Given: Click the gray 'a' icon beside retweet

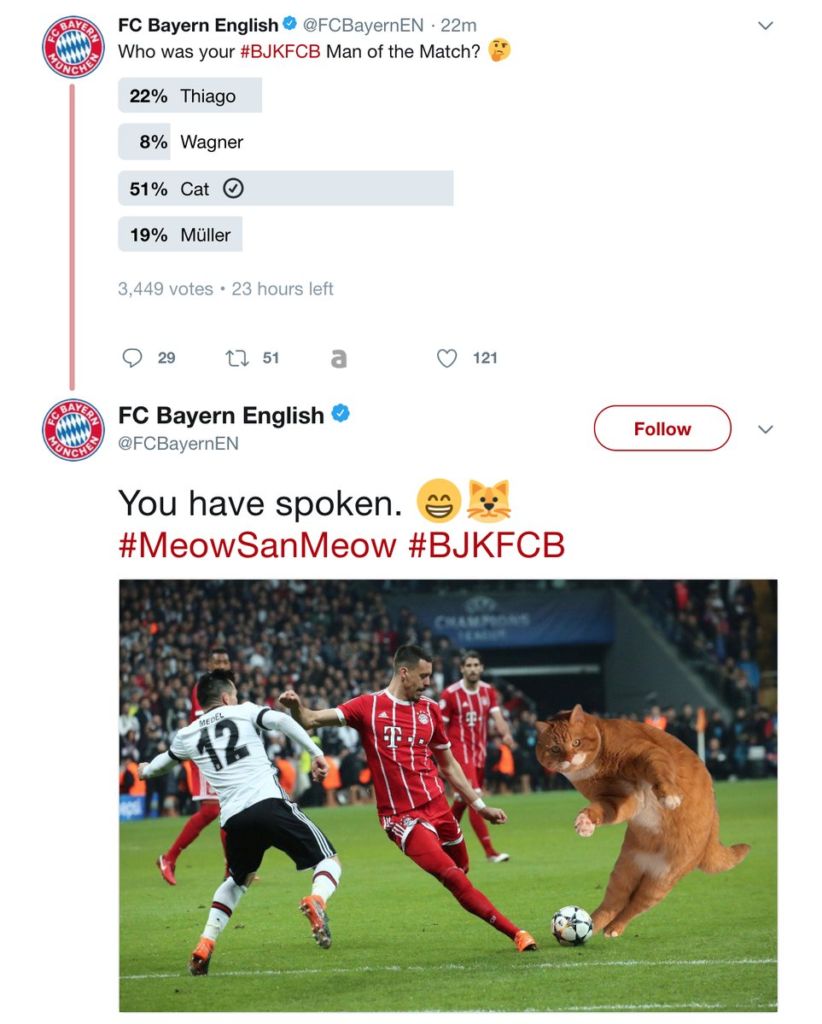Looking at the screenshot, I should click(339, 358).
